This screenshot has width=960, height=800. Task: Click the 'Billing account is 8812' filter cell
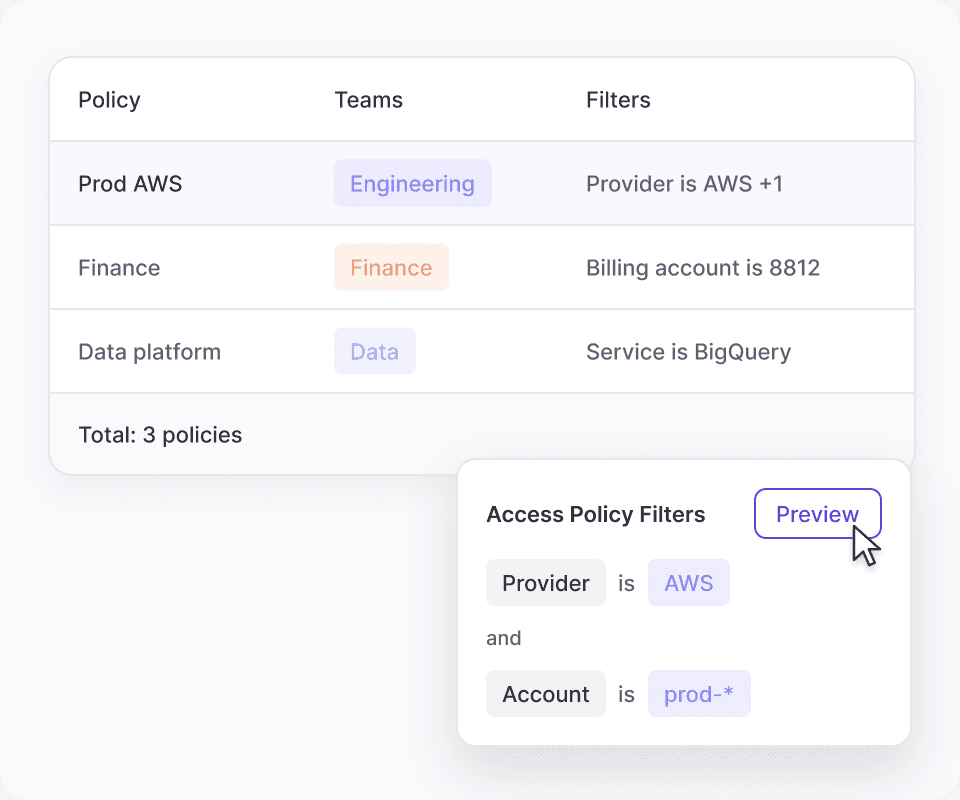703,267
